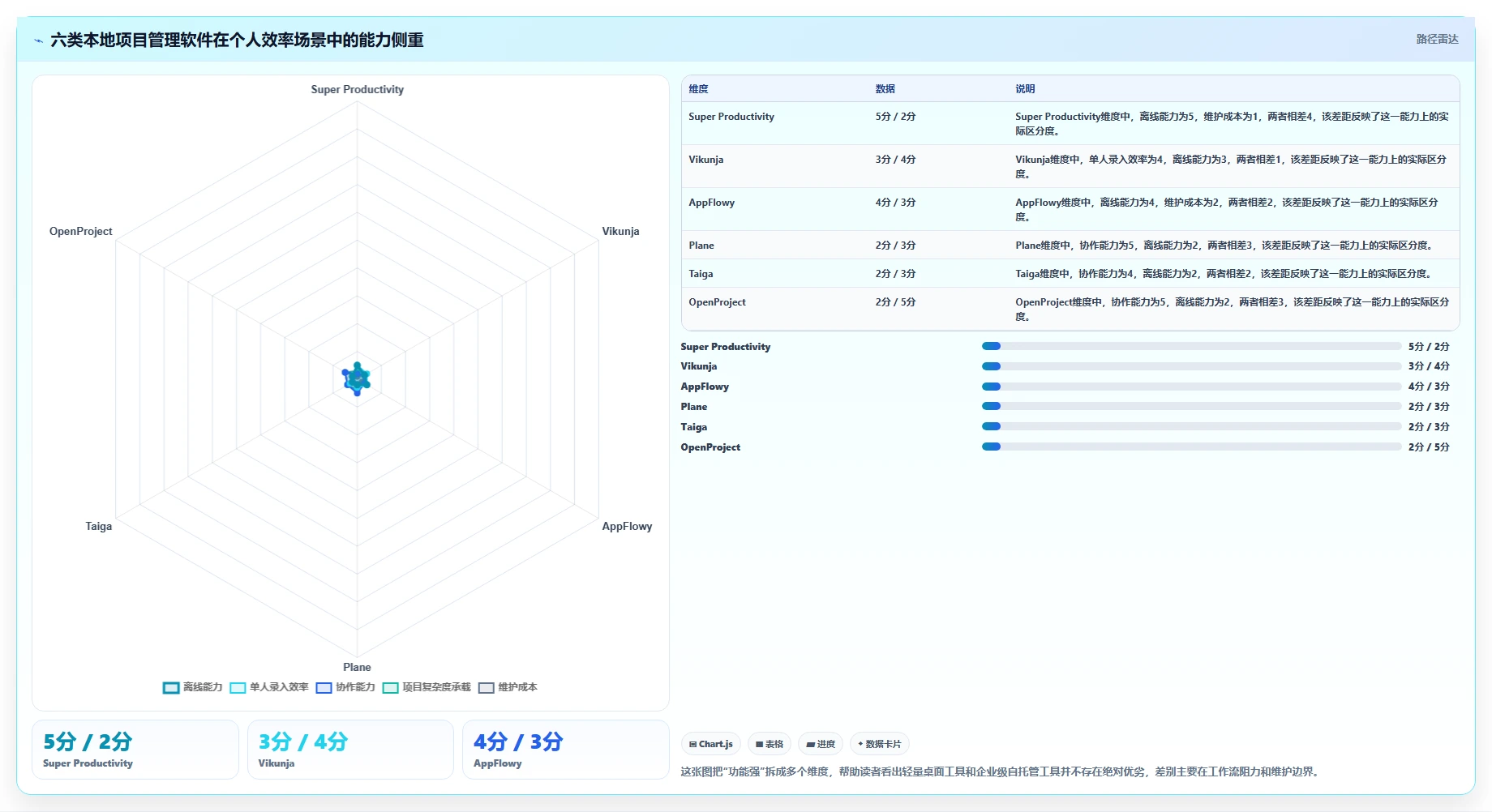Viewport: 1492px width, 812px height.
Task: Toggle the 单人录入效率 legend swatch
Action: 238,688
